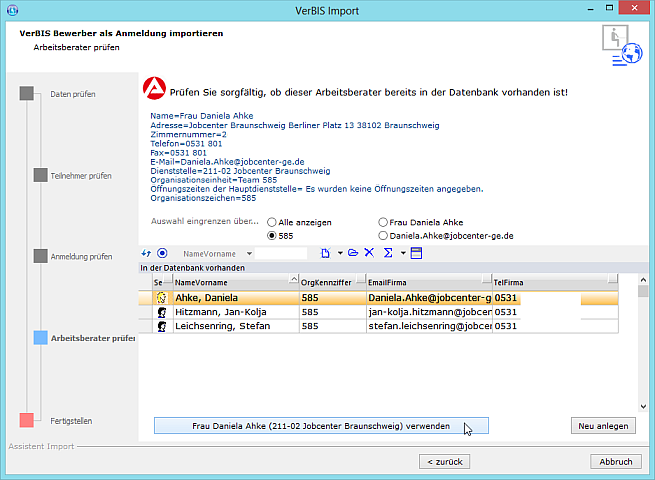Click the NameVorname column header

click(236, 283)
